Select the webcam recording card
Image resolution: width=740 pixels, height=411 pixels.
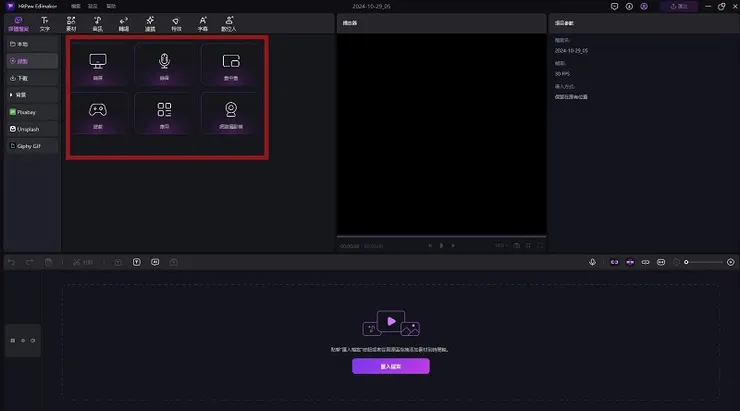coord(231,114)
